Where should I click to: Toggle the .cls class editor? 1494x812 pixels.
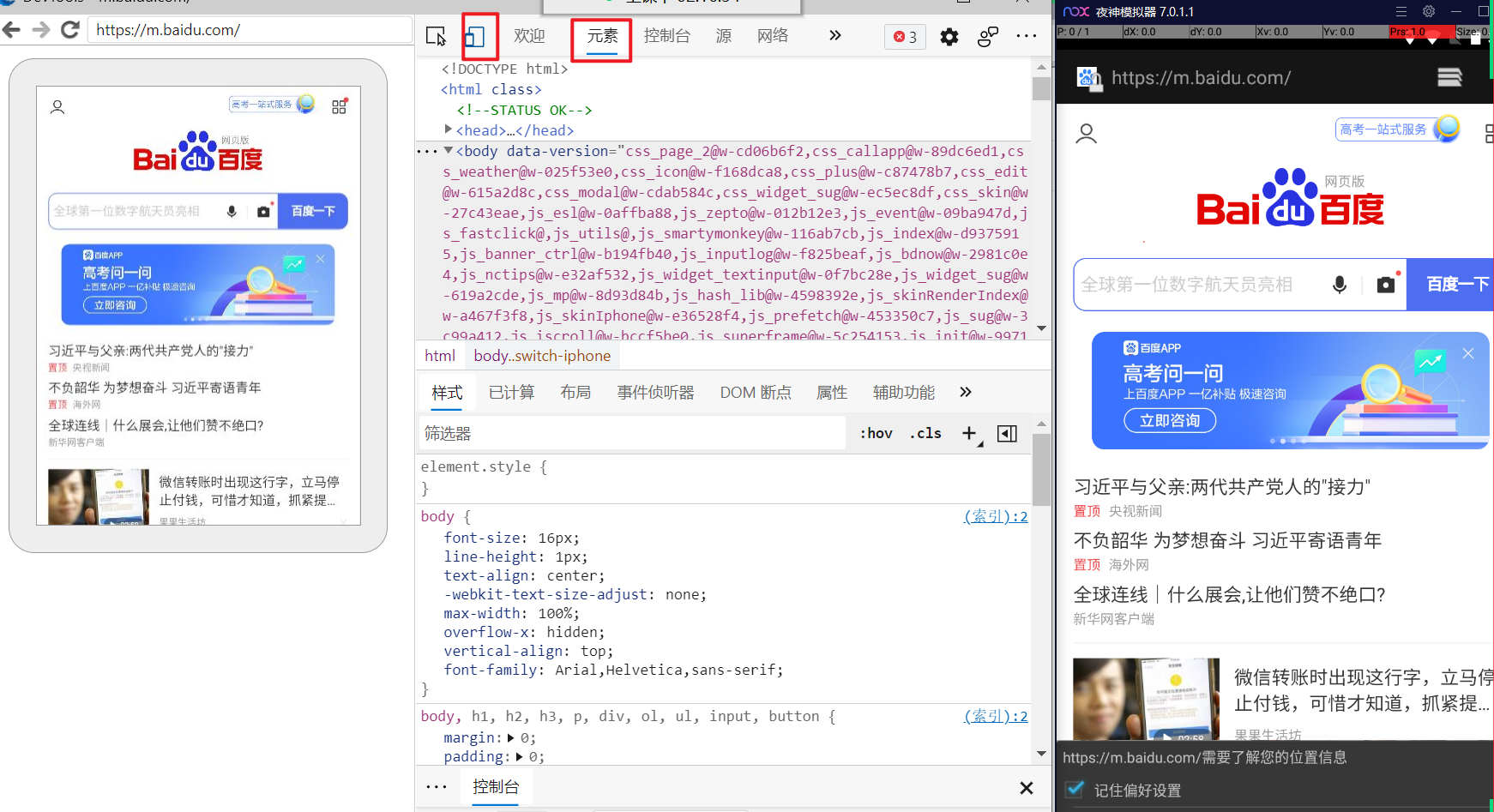[925, 433]
